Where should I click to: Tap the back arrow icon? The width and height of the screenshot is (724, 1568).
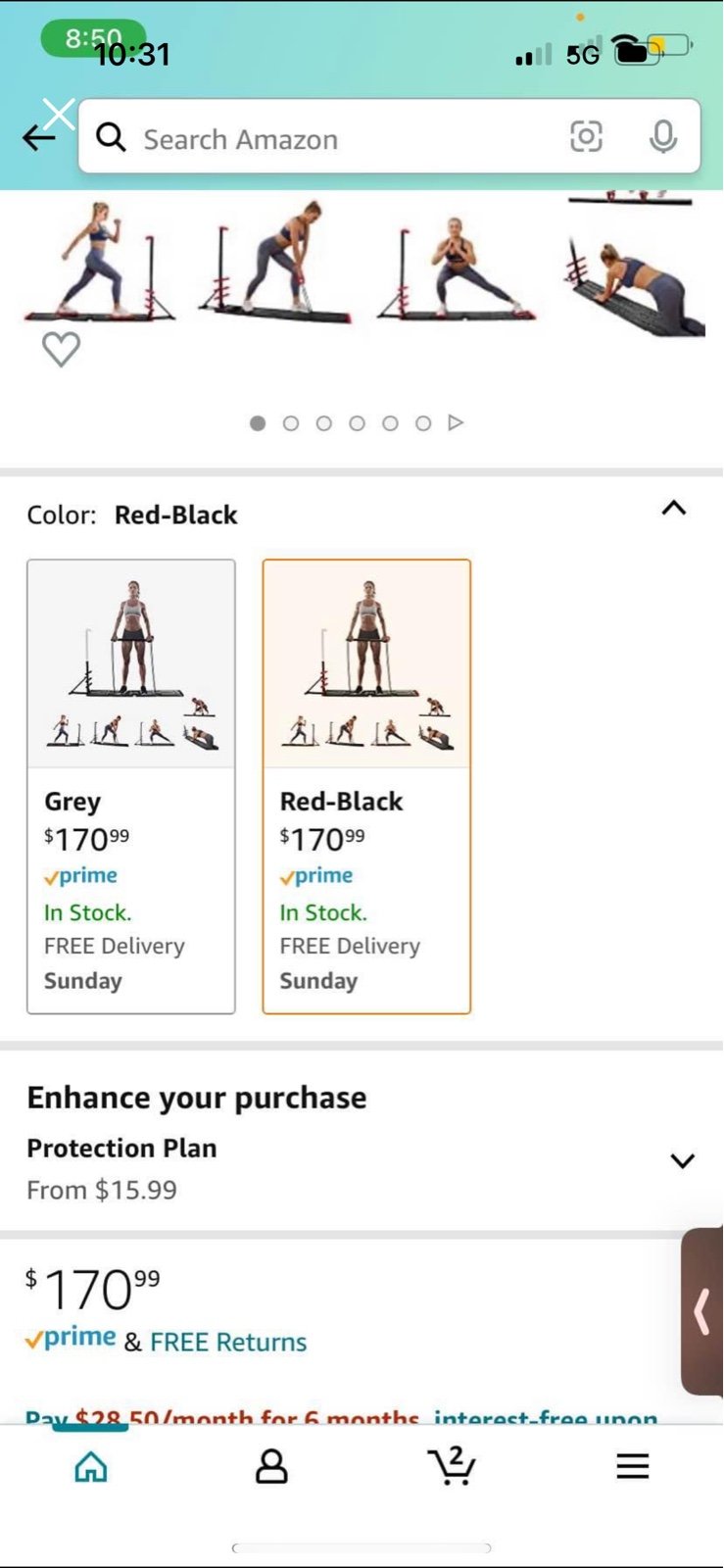tap(37, 138)
